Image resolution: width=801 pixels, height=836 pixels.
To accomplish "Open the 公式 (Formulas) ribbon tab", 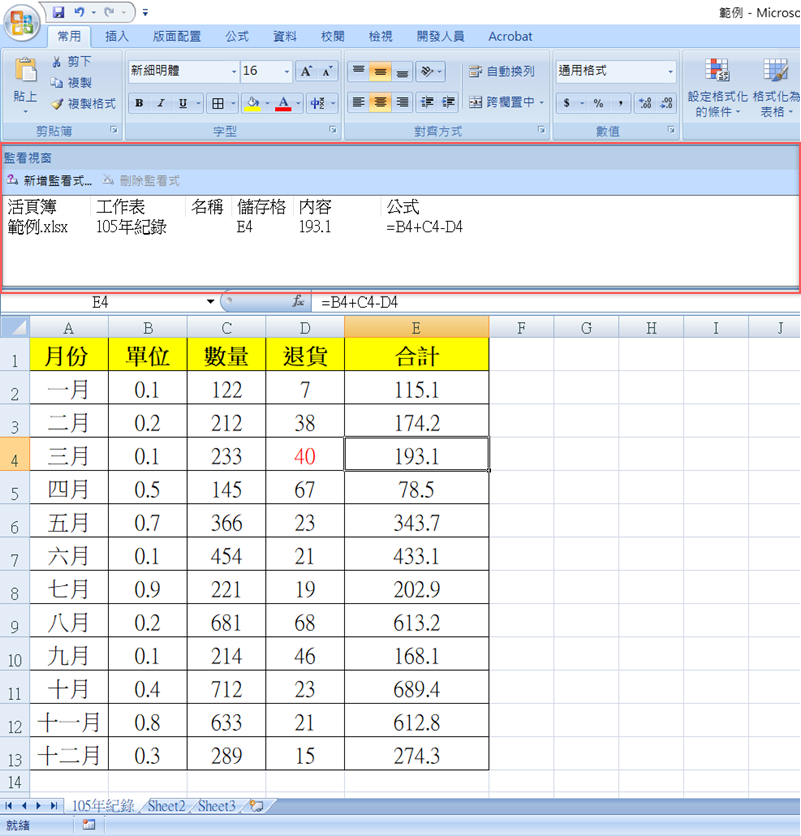I will pos(237,36).
